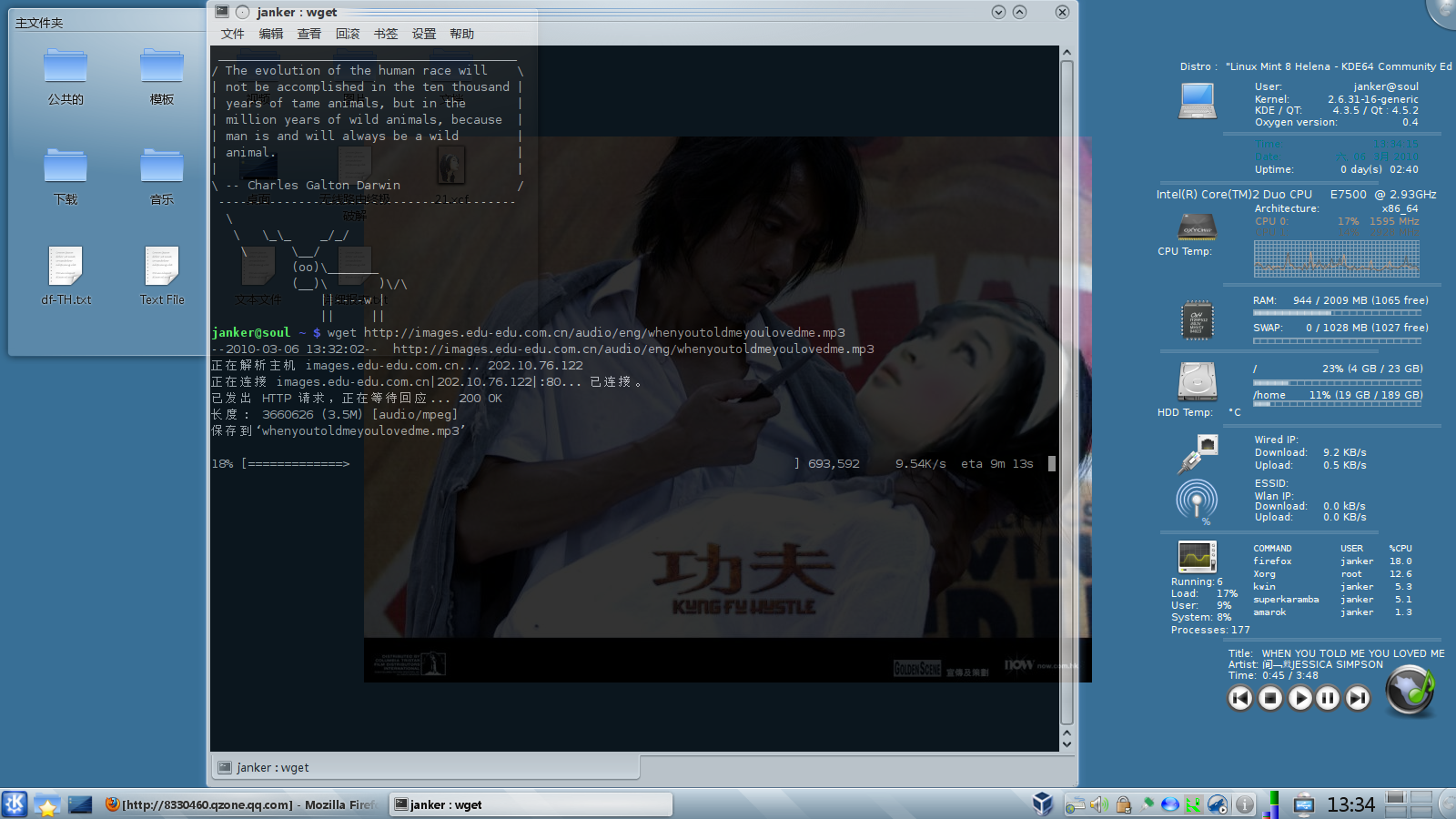Click the blue orb tray icon
Screen dimensions: 1456x819
pyautogui.click(x=1170, y=804)
